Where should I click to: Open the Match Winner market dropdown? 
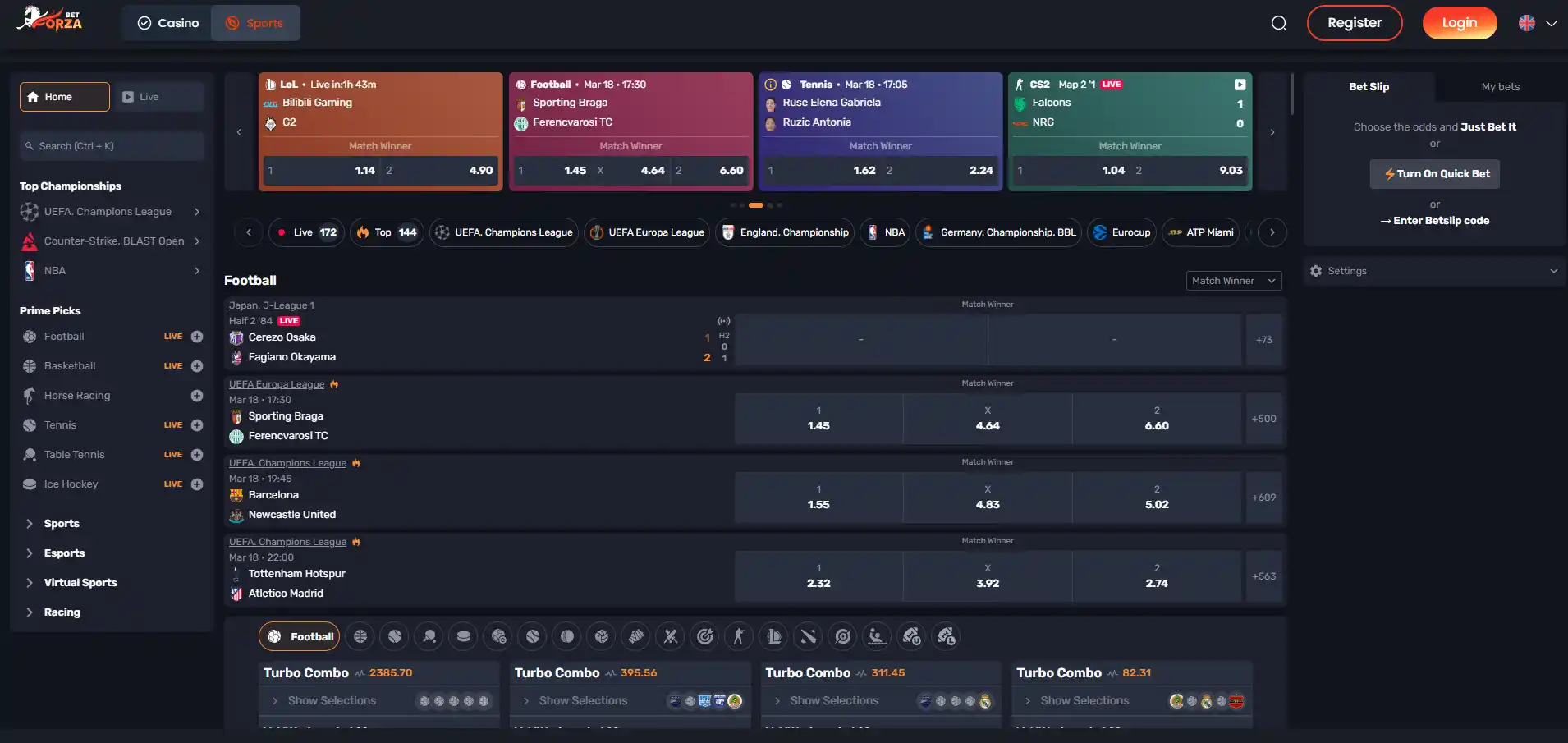pyautogui.click(x=1234, y=281)
